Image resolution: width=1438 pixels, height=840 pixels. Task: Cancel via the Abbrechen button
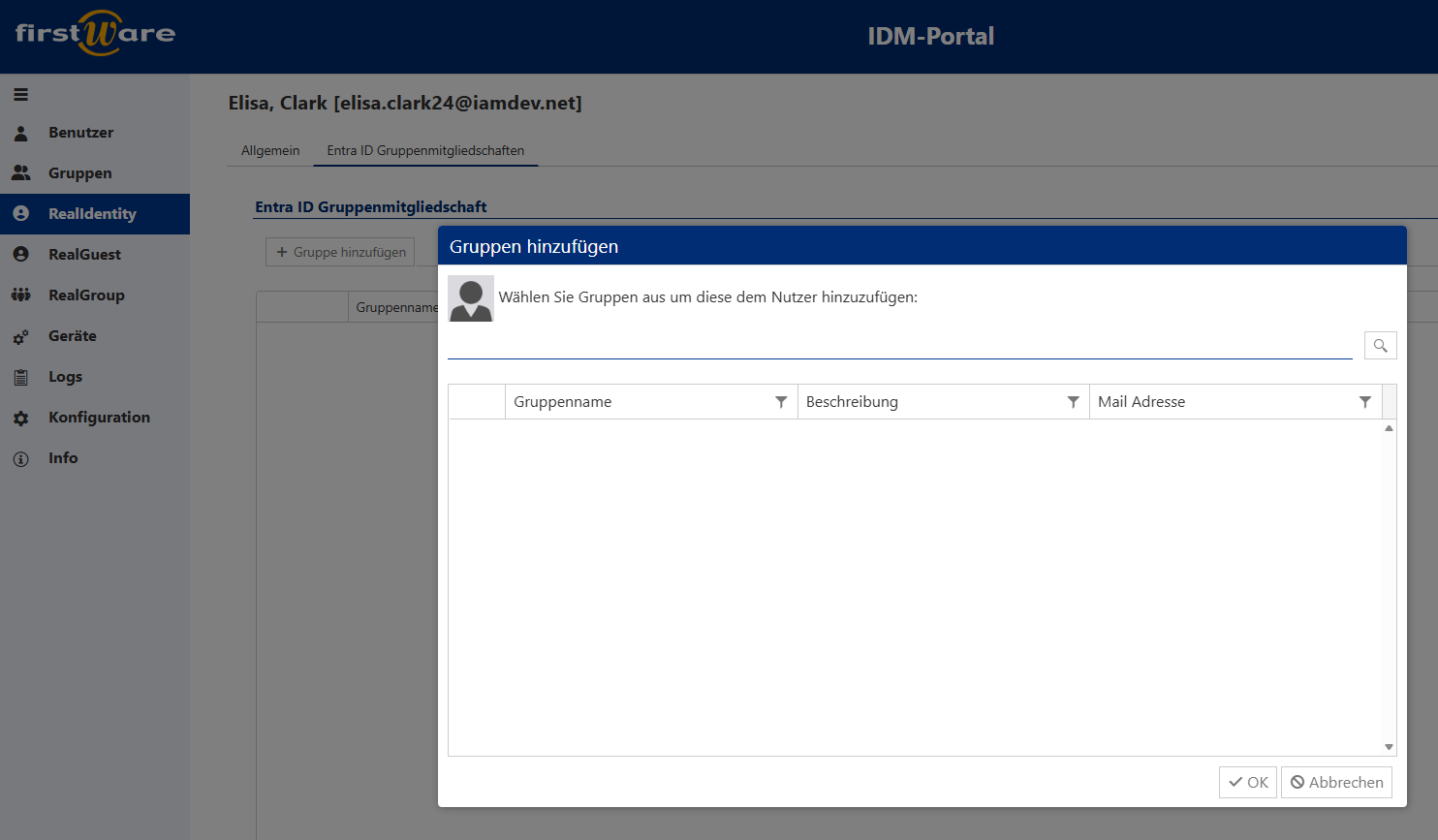click(1336, 782)
